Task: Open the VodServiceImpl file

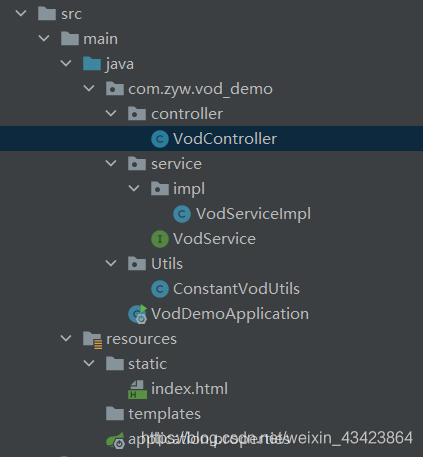Action: pos(253,214)
